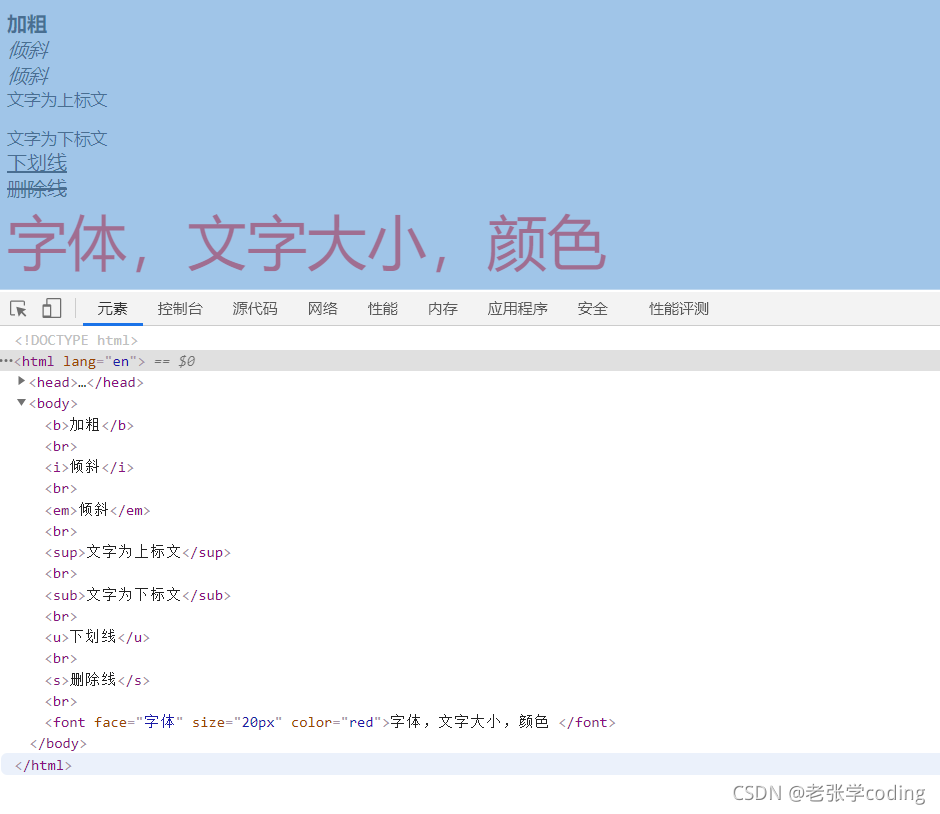The height and width of the screenshot is (814, 940).
Task: Switch to the 源代码 (Sources) tab
Action: coord(254,309)
